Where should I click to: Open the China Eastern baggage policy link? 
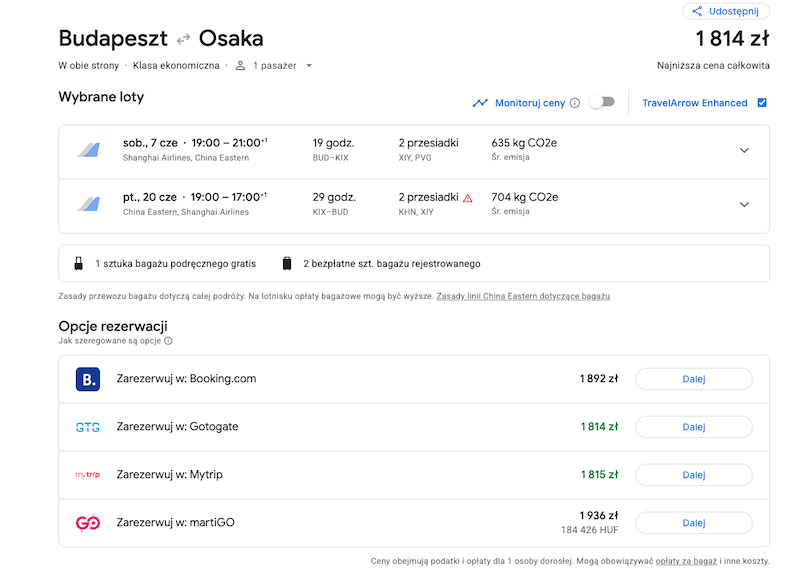pos(523,296)
